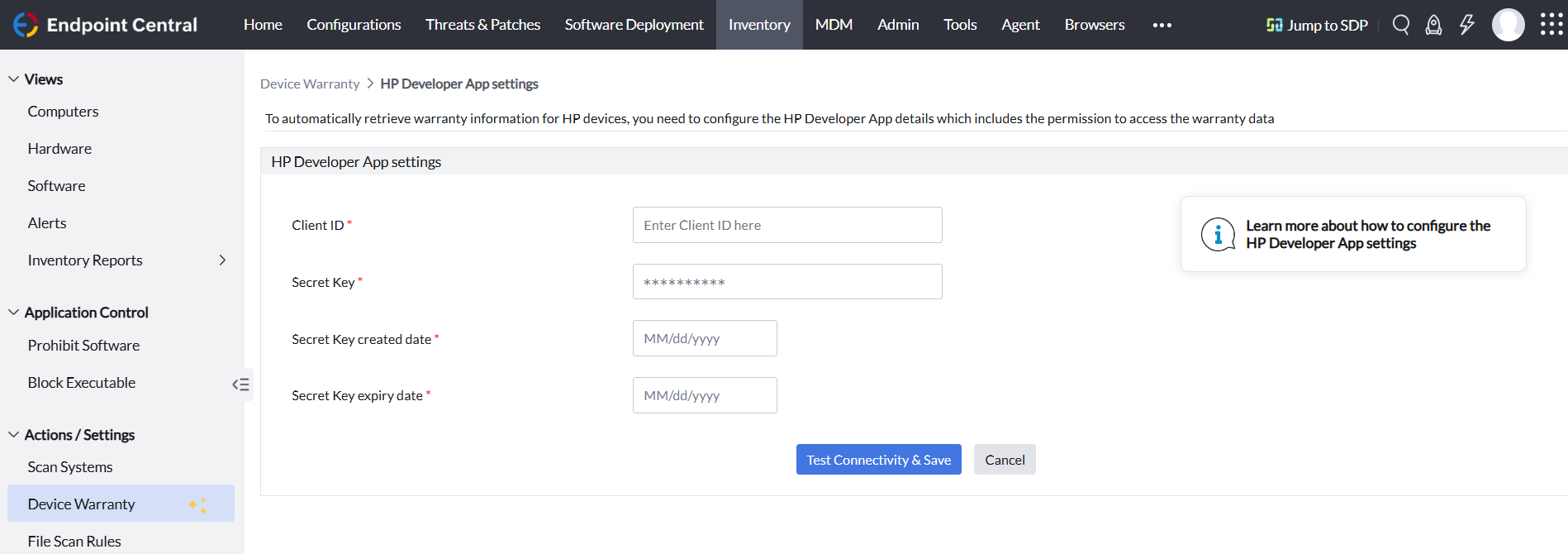This screenshot has width=1568, height=554.
Task: Go to the Home tab
Action: [263, 25]
